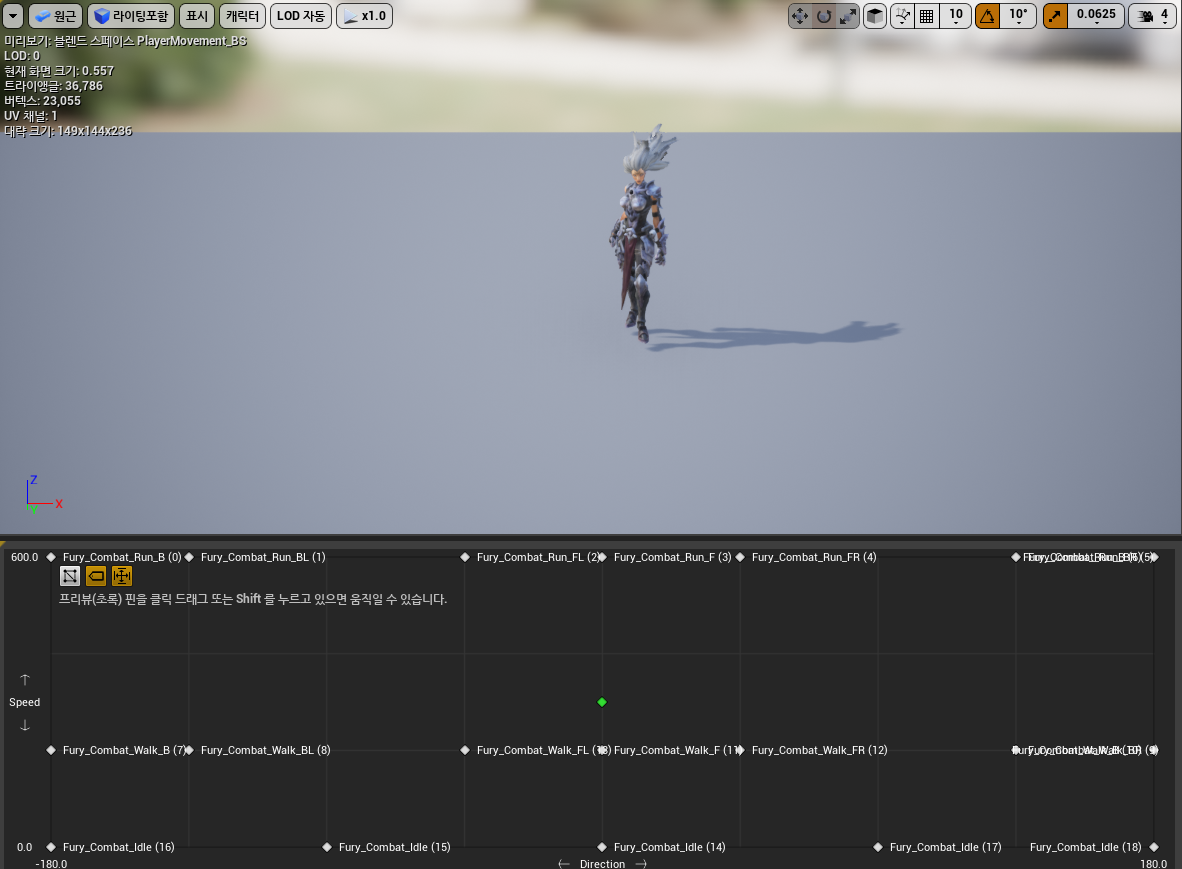Click the Speed axis label

pos(25,702)
